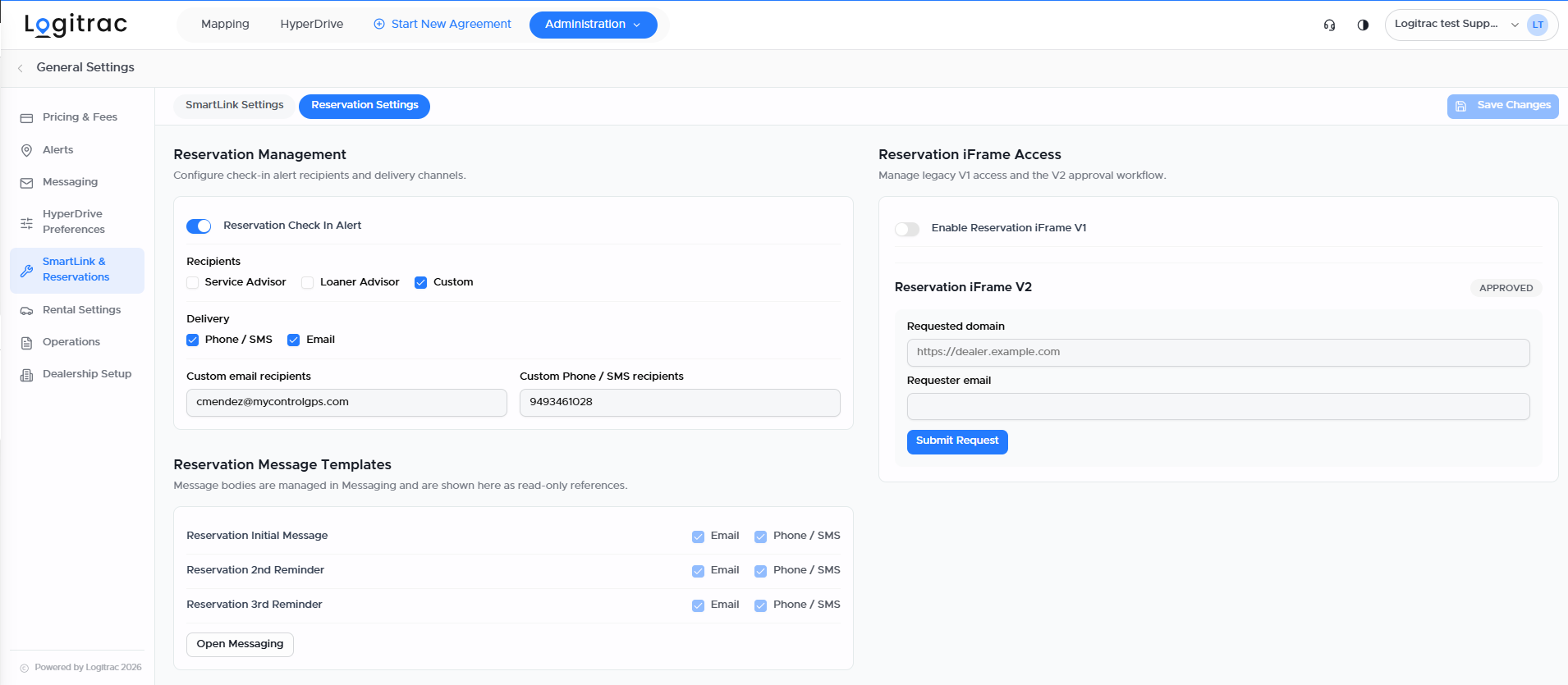Click the Dealership Setup building icon
The image size is (1568, 685).
[x=26, y=375]
